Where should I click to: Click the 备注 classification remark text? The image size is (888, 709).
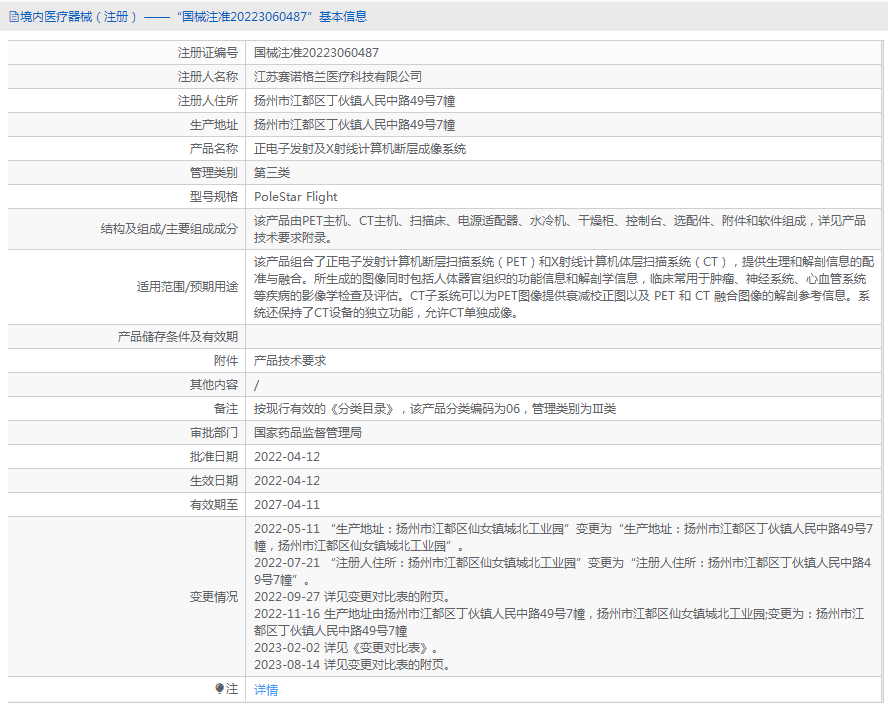click(x=434, y=409)
